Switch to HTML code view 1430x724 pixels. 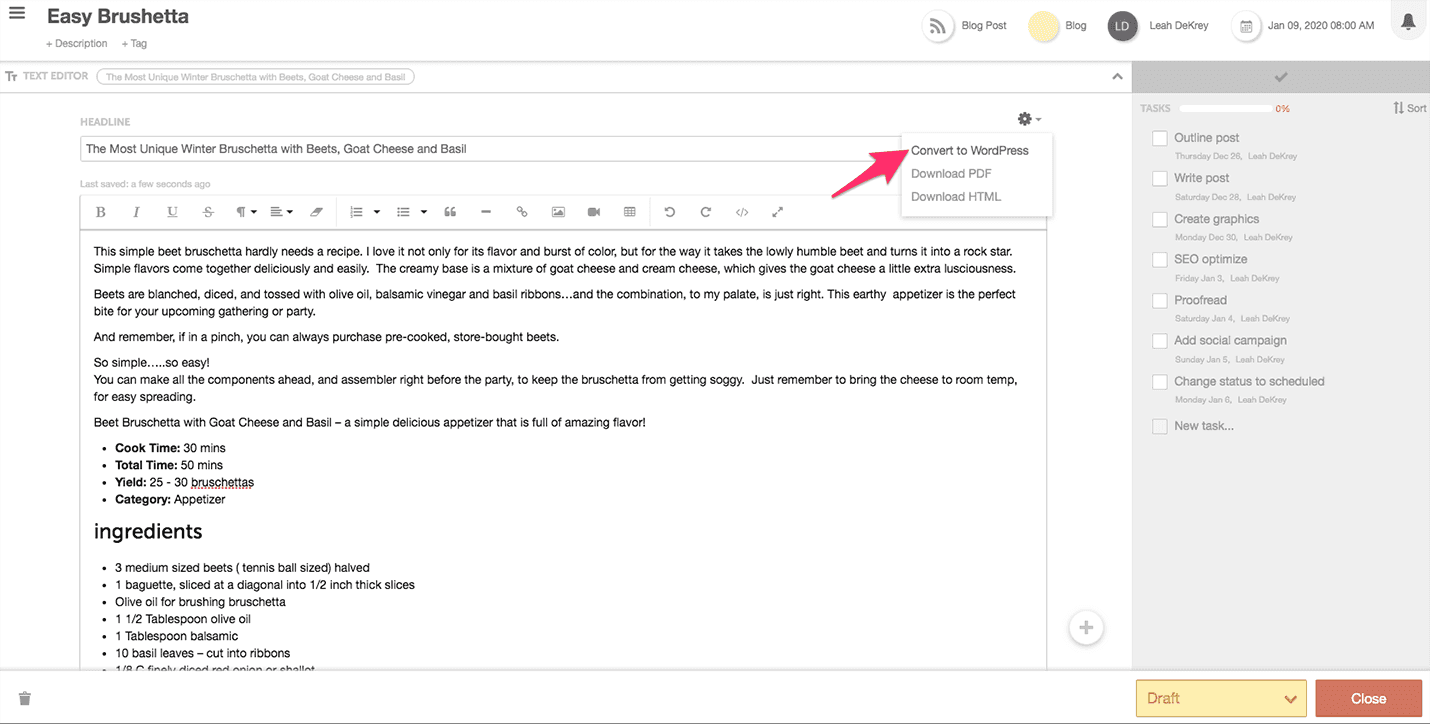(x=742, y=212)
